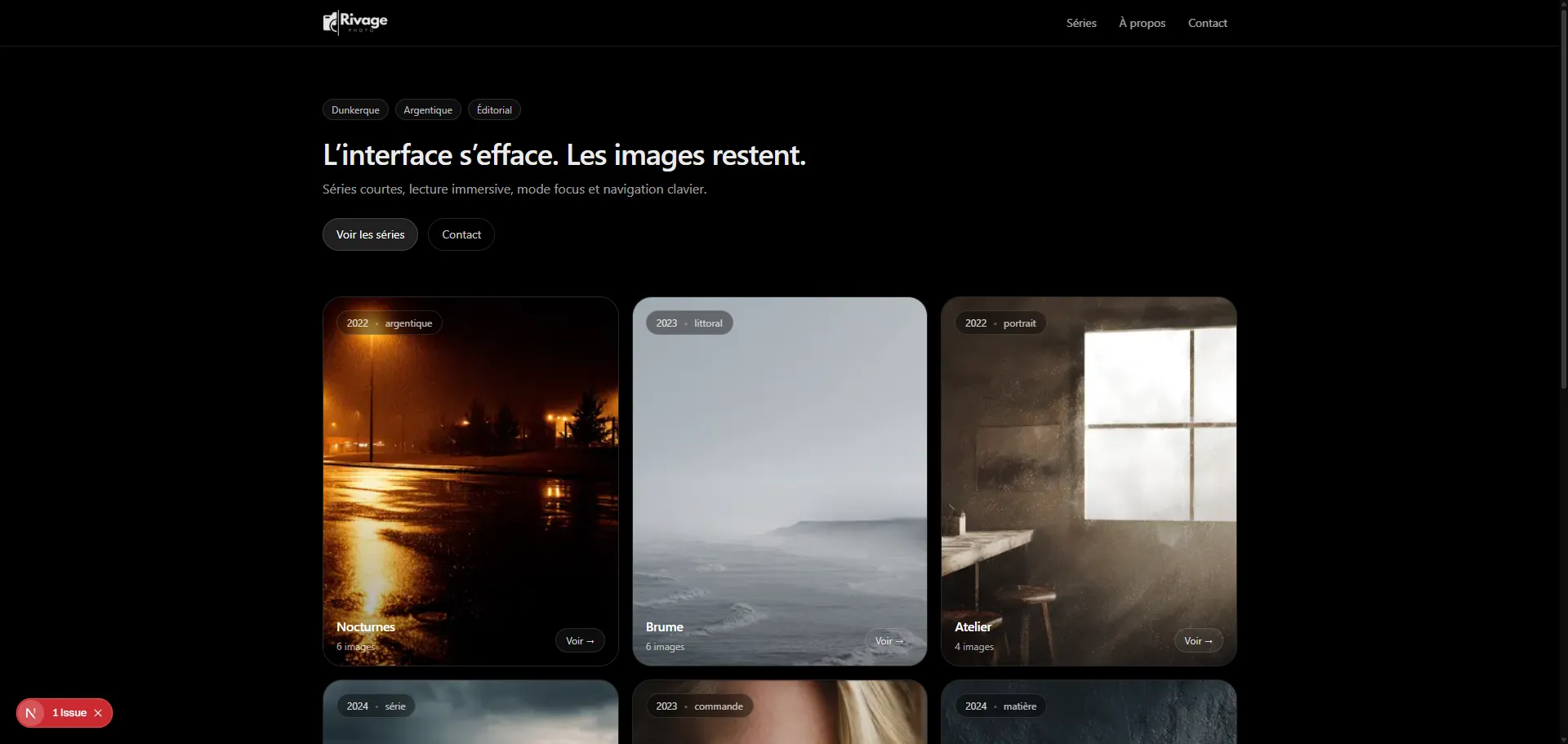Open the À propos page
Screen dimensions: 1568x744
pyautogui.click(x=1141, y=22)
